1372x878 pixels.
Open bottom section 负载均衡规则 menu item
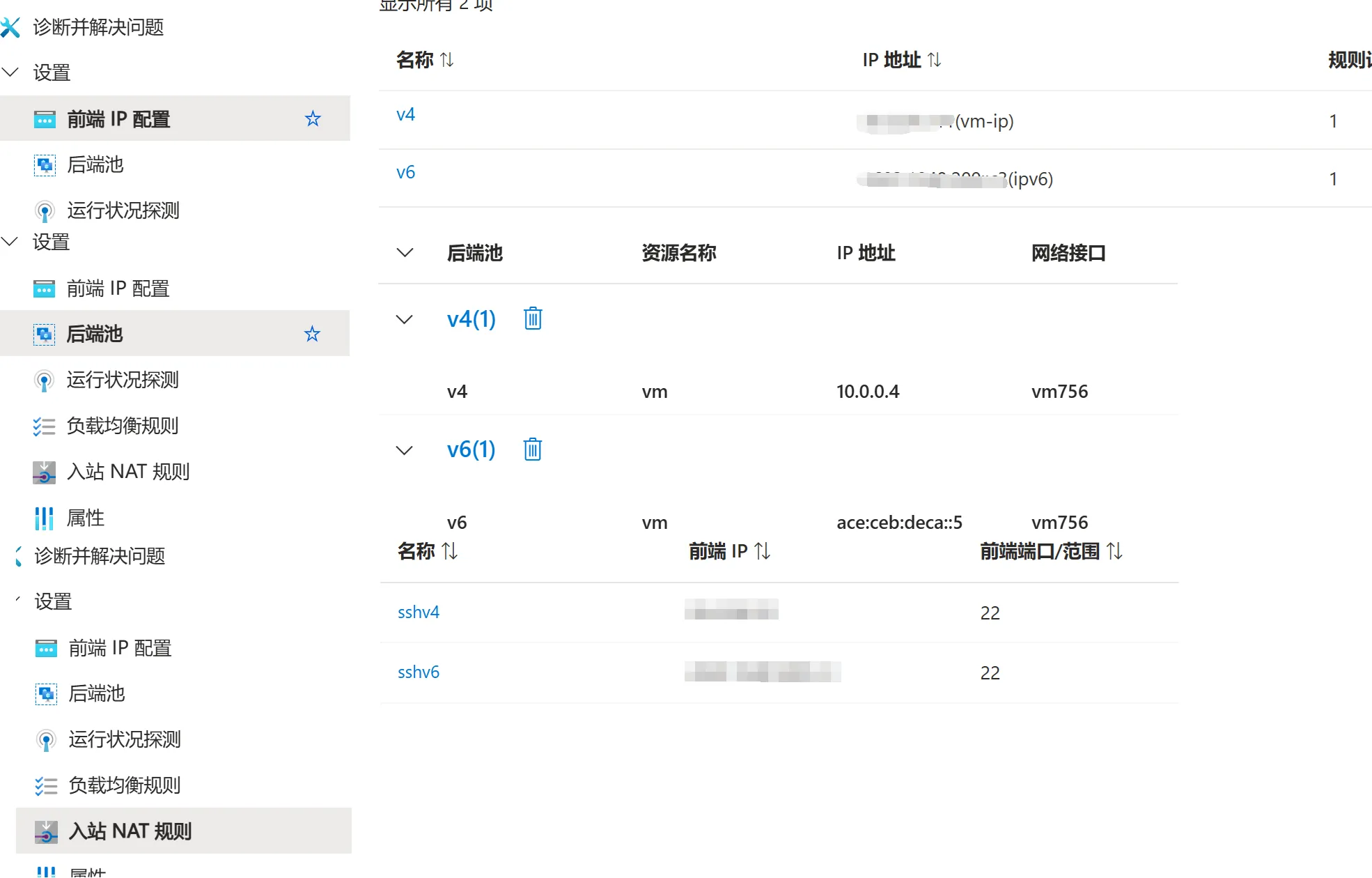coord(124,785)
